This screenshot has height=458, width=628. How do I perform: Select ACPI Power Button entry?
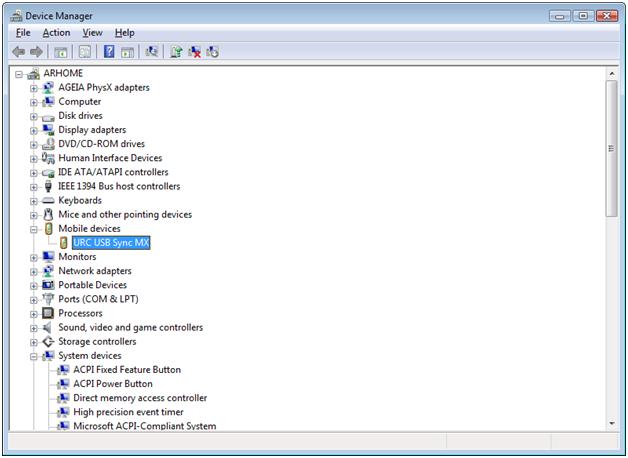pyautogui.click(x=113, y=384)
